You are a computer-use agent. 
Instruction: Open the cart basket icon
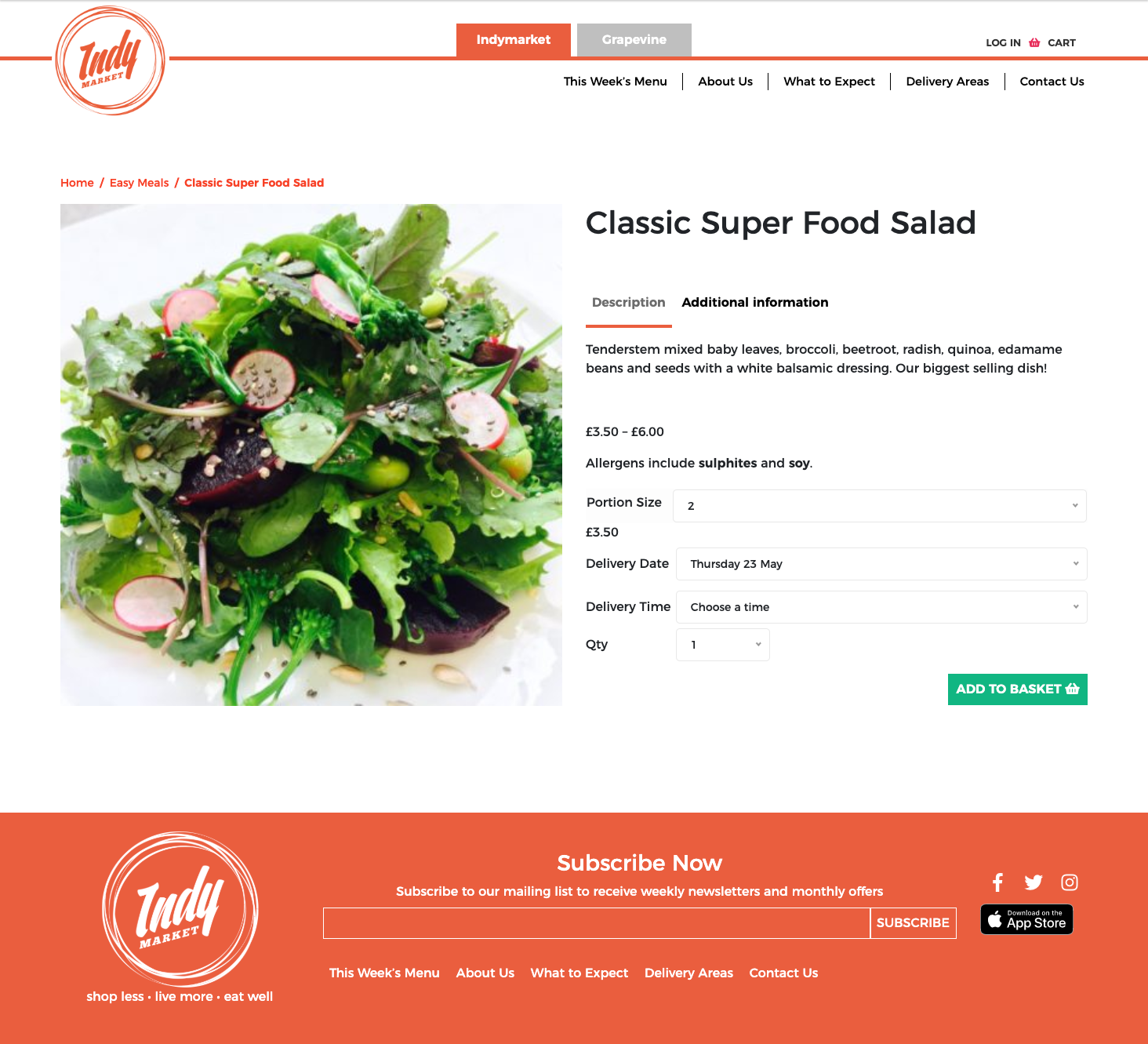coord(1034,42)
